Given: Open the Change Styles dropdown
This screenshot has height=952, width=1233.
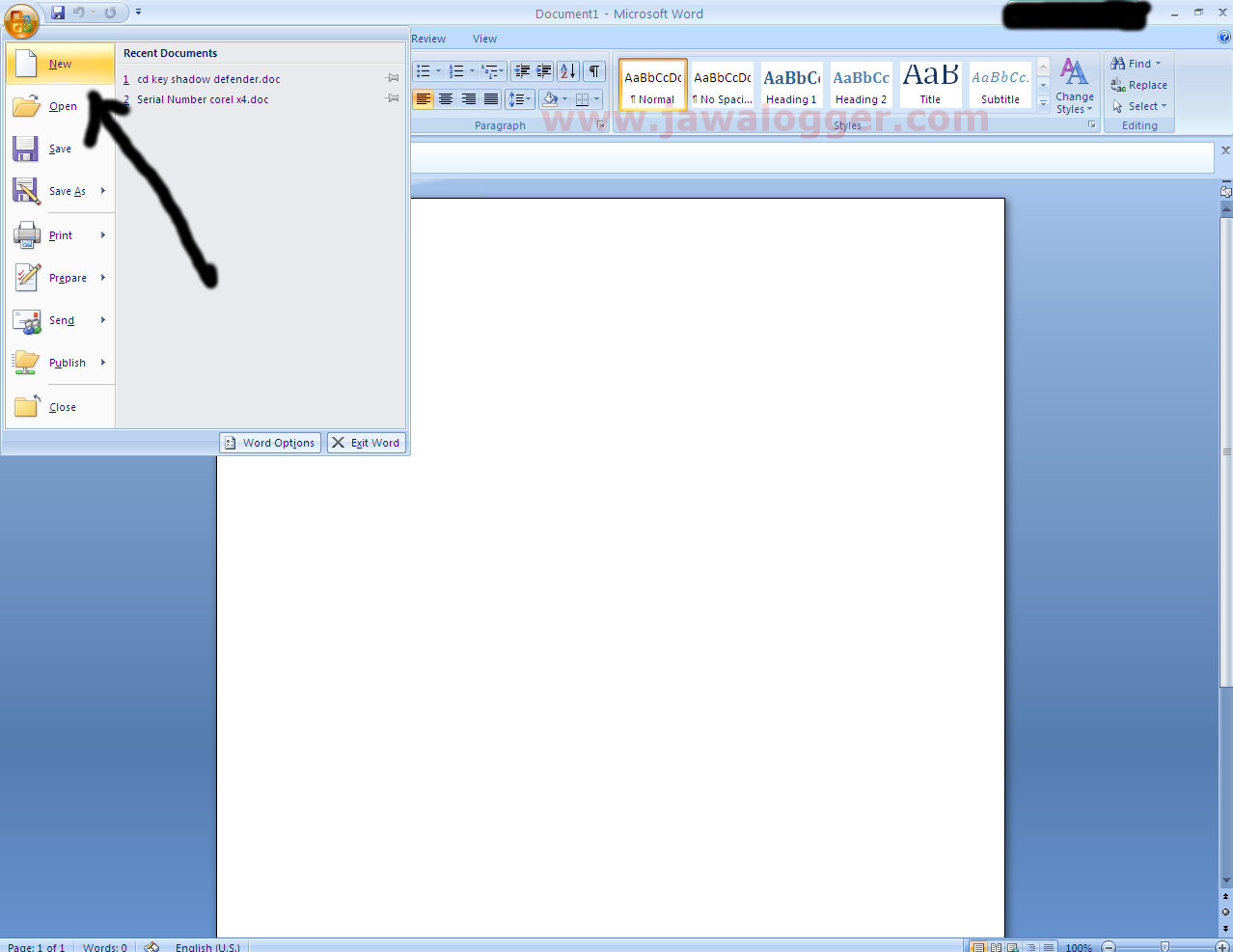Looking at the screenshot, I should (x=1075, y=87).
